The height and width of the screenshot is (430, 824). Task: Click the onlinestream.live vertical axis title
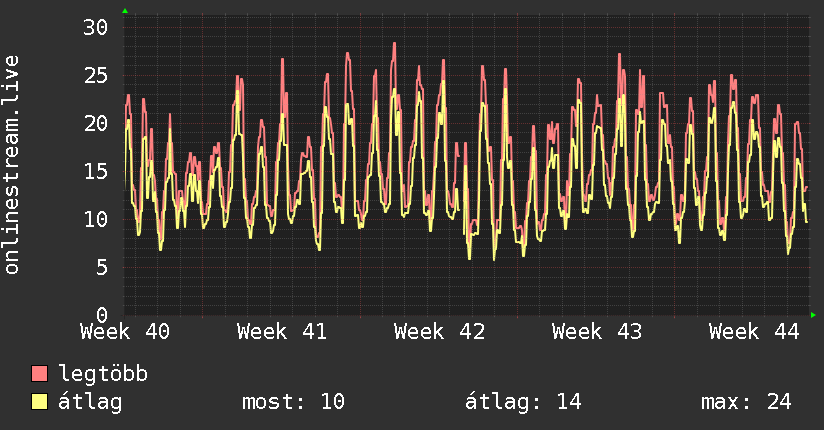[11, 165]
